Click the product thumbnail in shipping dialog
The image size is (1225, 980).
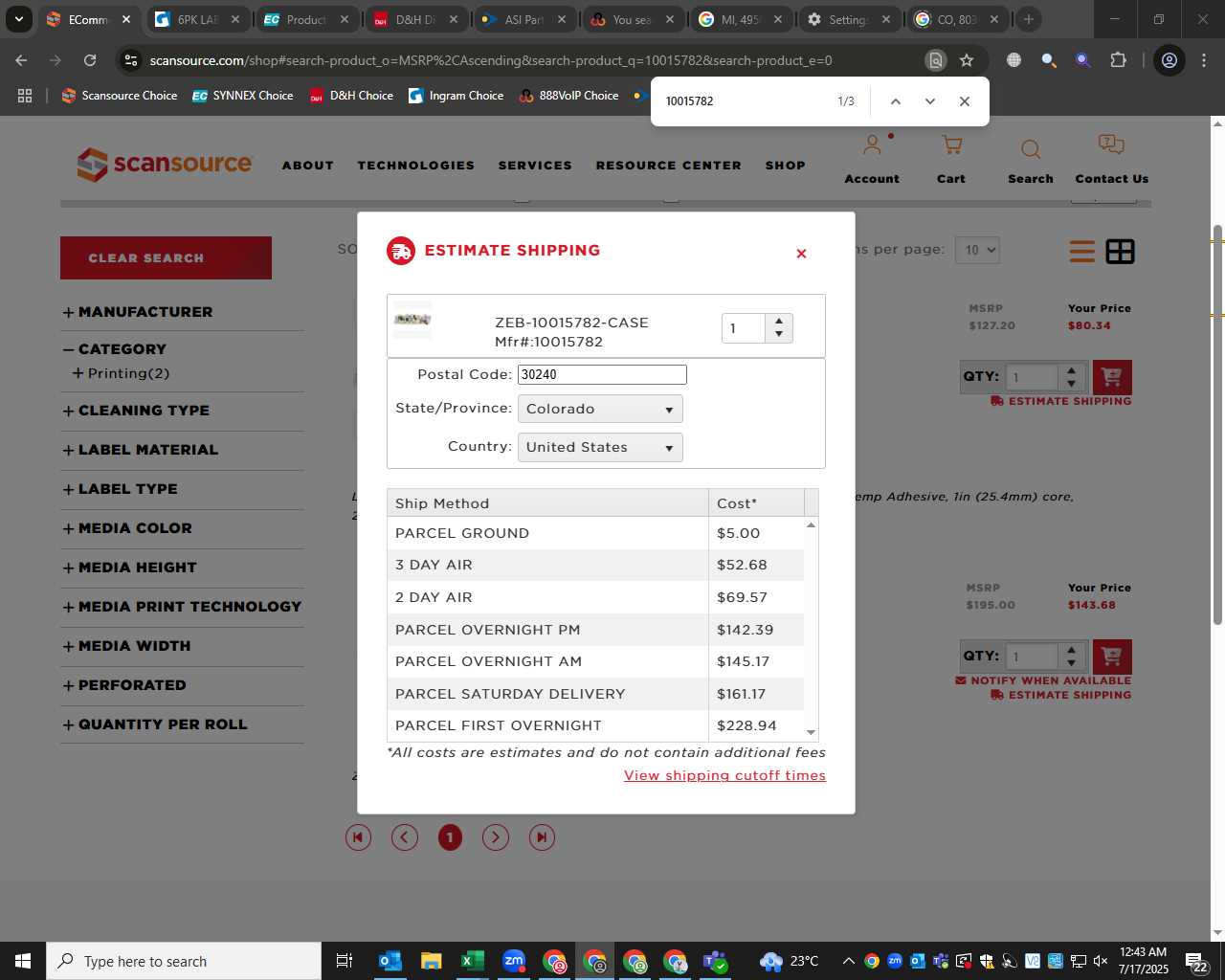(412, 320)
